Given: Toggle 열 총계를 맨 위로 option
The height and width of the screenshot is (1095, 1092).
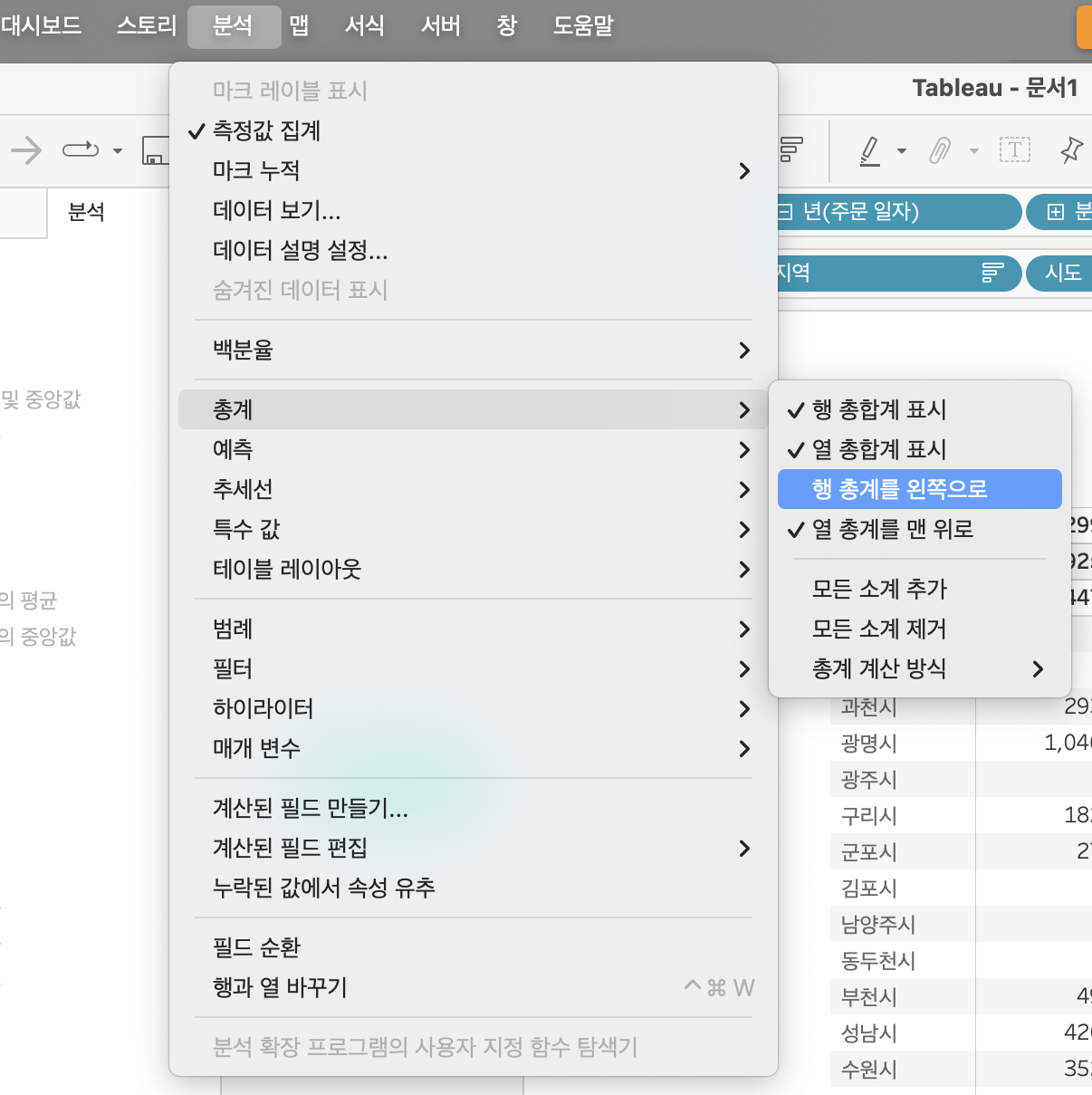Looking at the screenshot, I should click(920, 529).
